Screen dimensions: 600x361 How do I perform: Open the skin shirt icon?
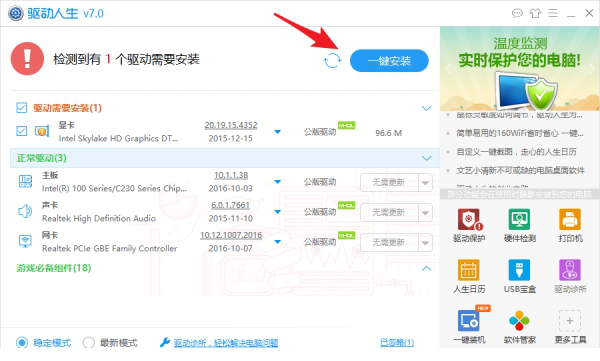tap(535, 13)
